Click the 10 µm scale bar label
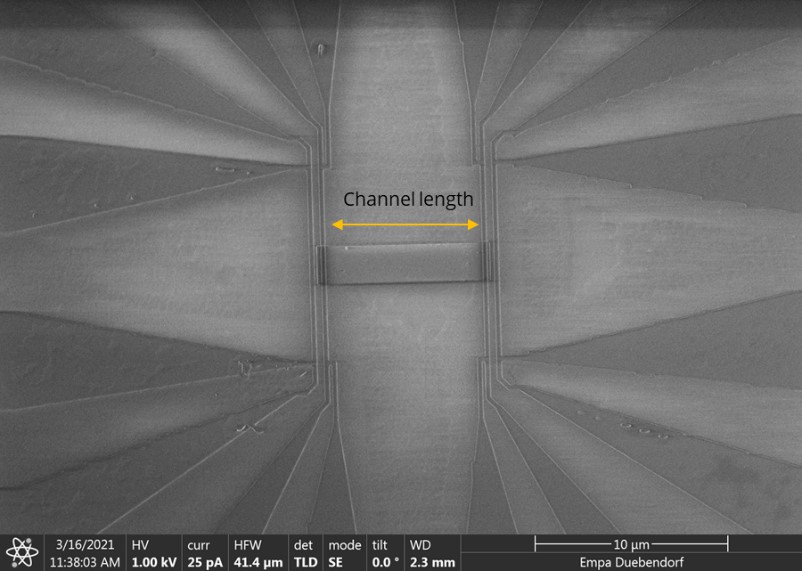 pos(631,544)
